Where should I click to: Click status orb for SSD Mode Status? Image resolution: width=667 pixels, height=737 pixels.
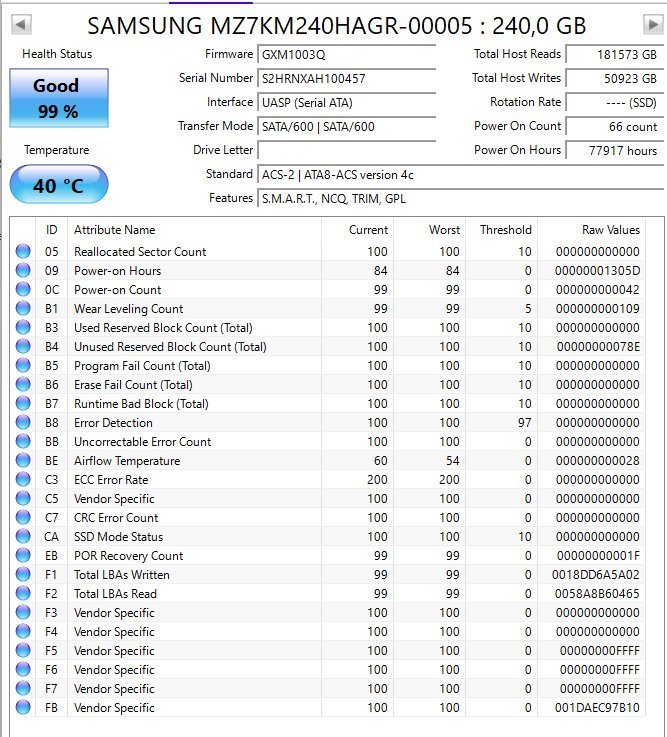pyautogui.click(x=23, y=536)
